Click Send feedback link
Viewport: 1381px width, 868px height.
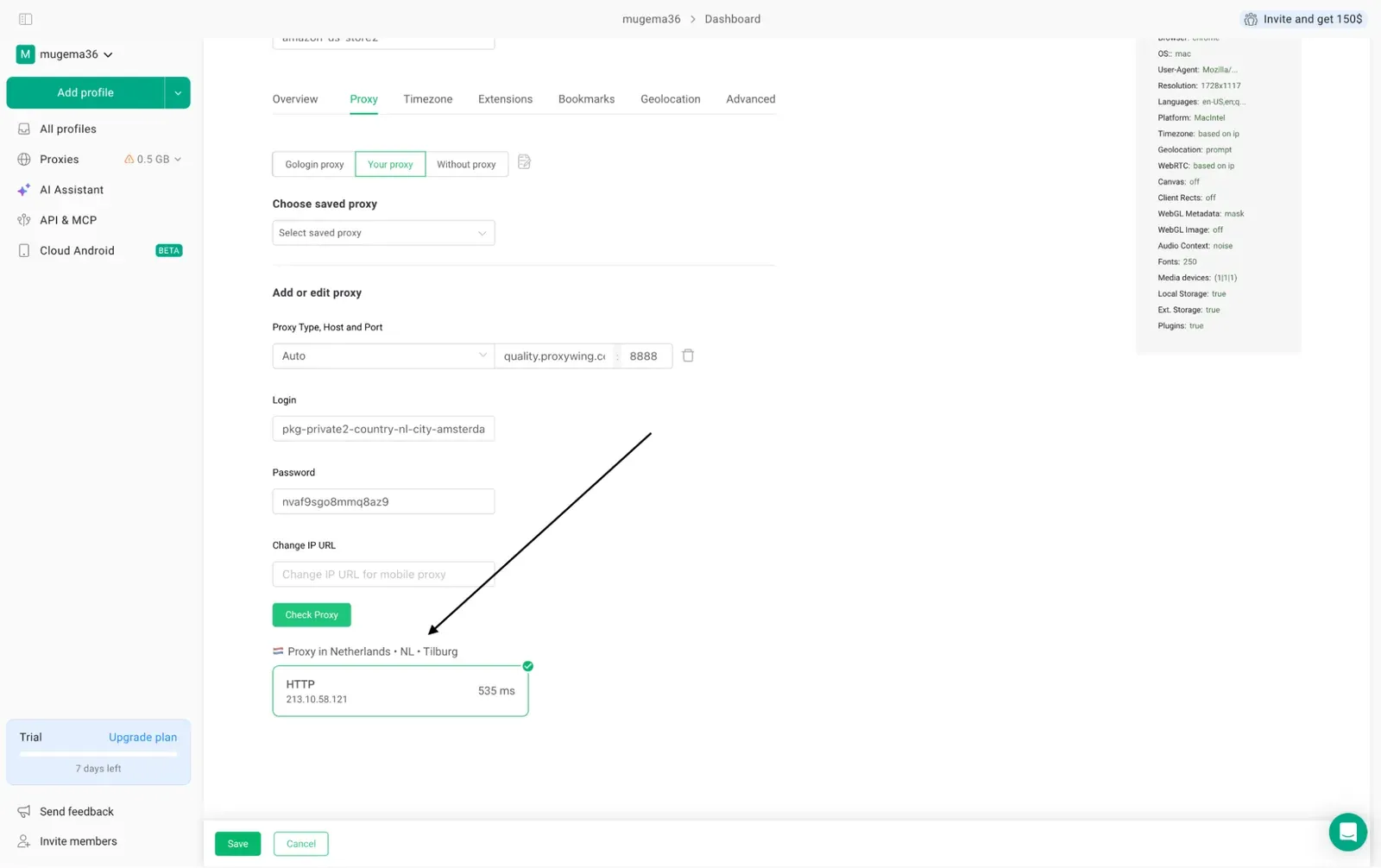[x=77, y=811]
